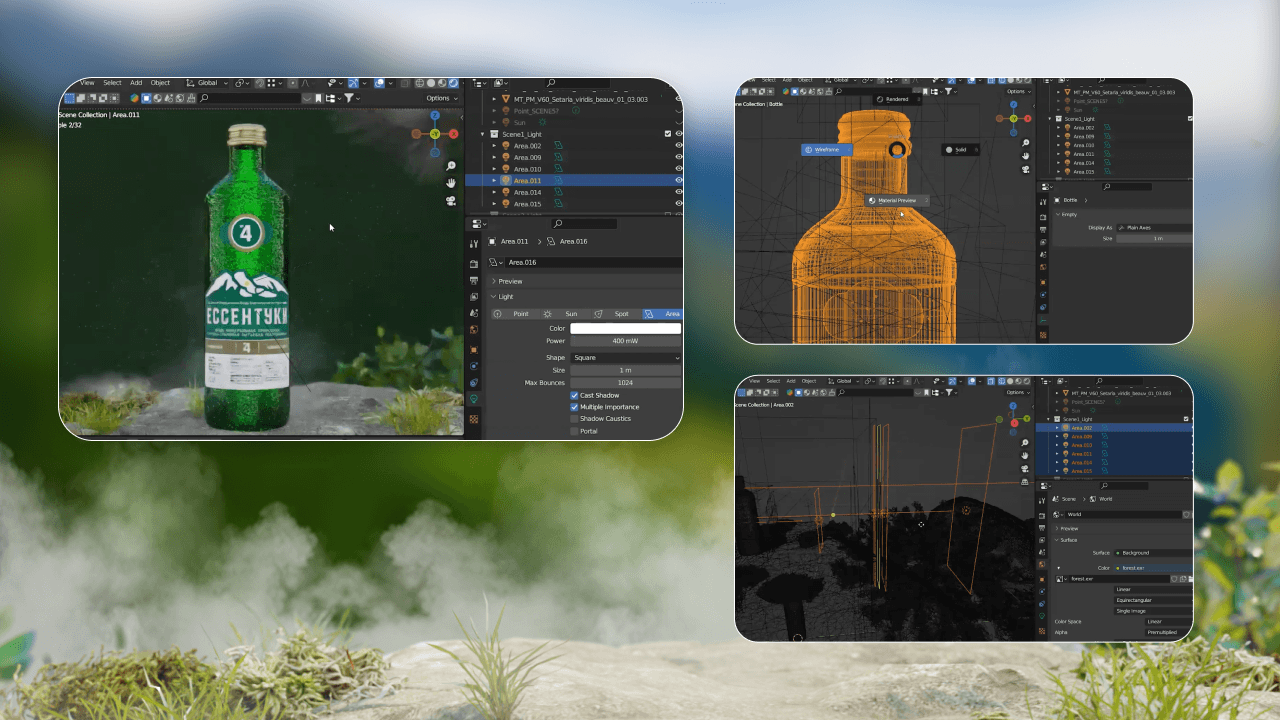
Task: Click the pan hand icon in the Bottle wireframe viewport
Action: 1026,156
